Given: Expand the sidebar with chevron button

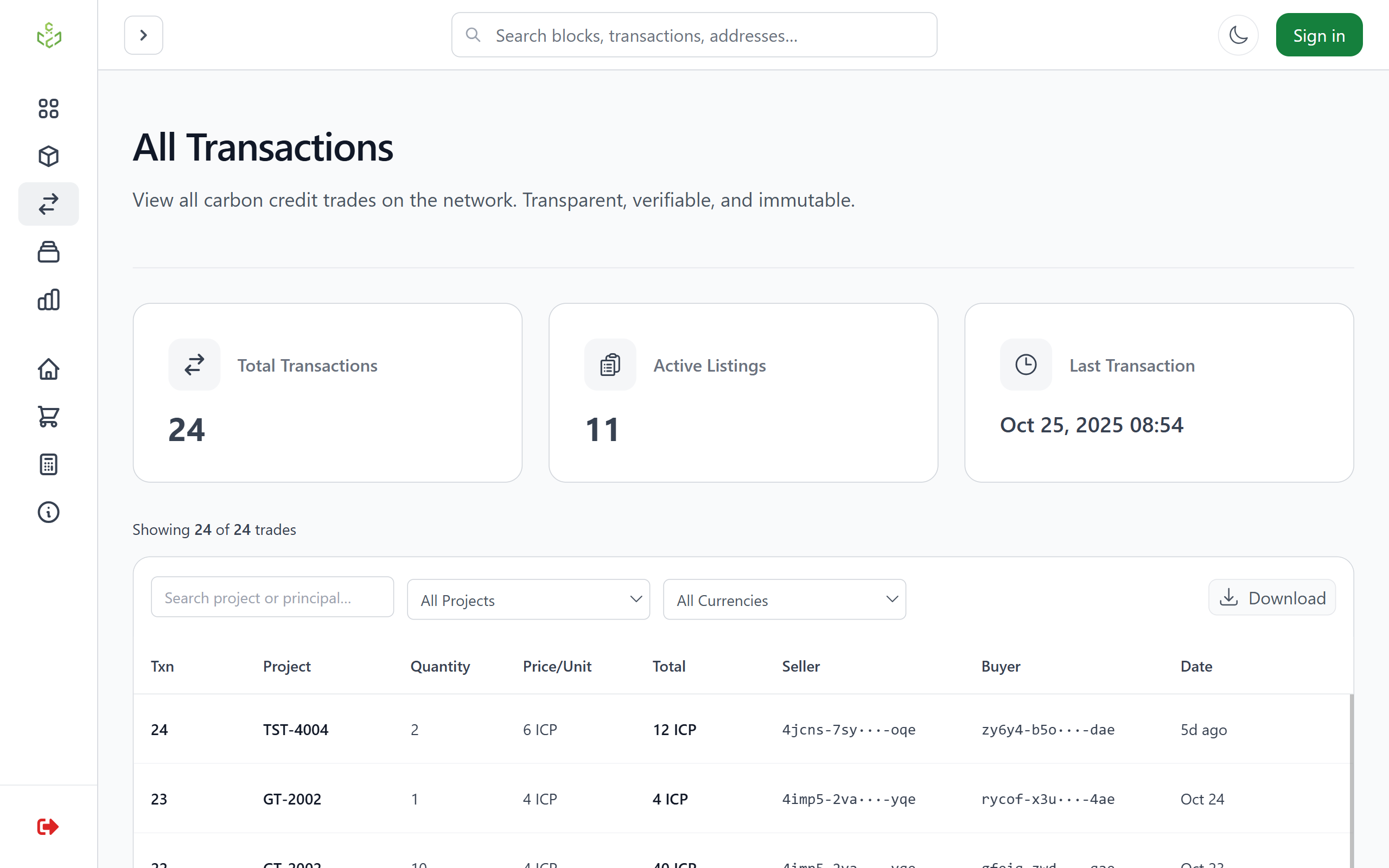Looking at the screenshot, I should pos(143,36).
